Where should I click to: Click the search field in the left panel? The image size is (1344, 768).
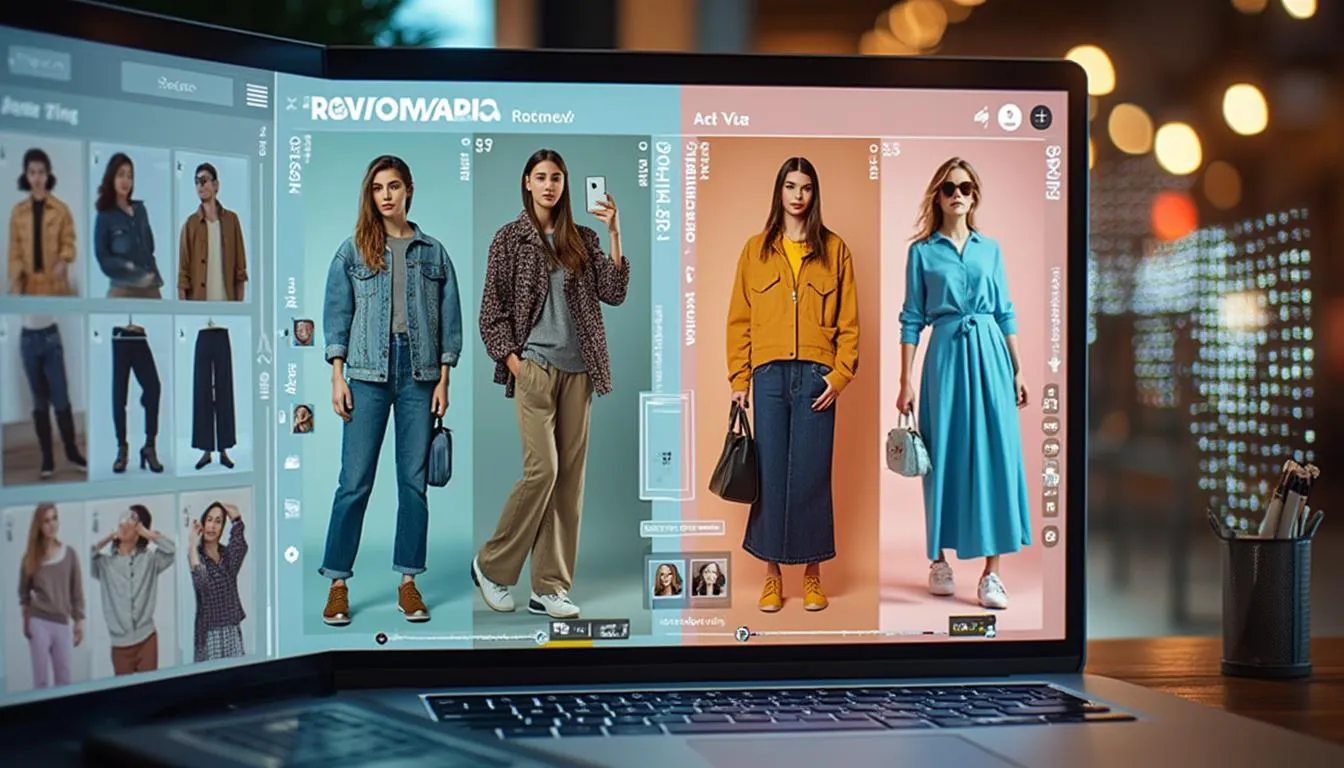pyautogui.click(x=177, y=84)
